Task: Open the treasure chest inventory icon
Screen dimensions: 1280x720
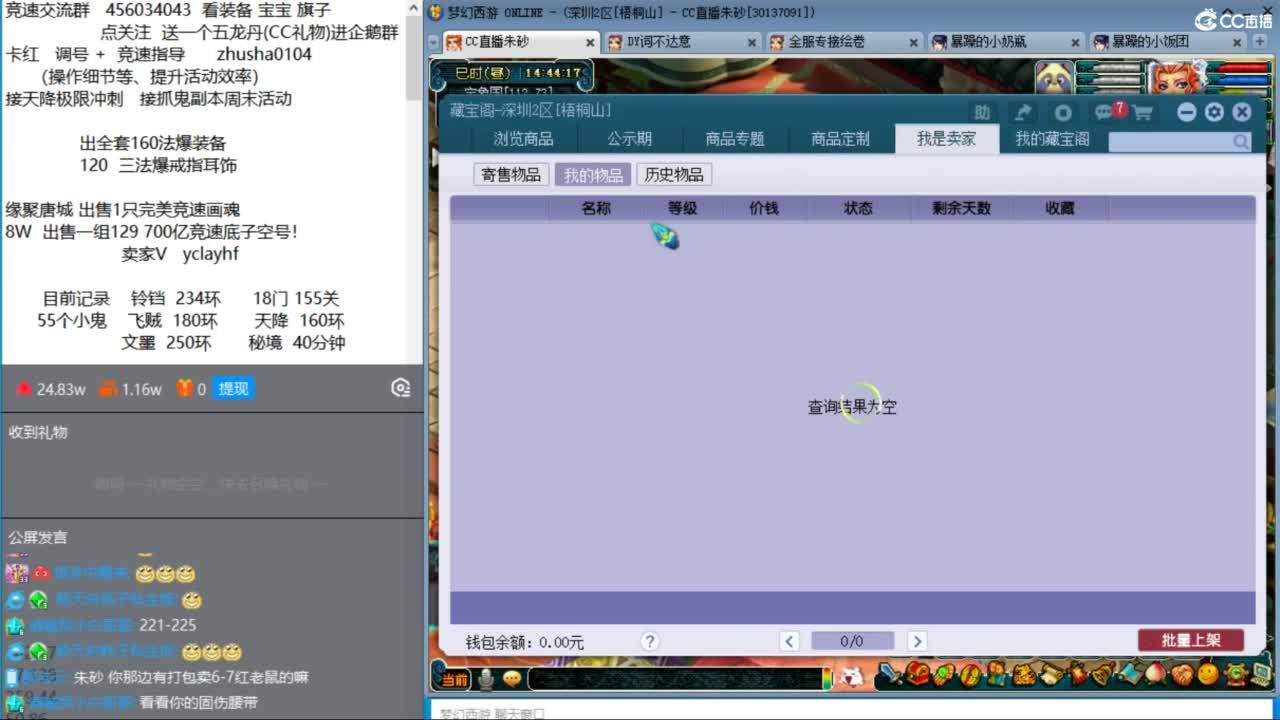Action: 918,673
